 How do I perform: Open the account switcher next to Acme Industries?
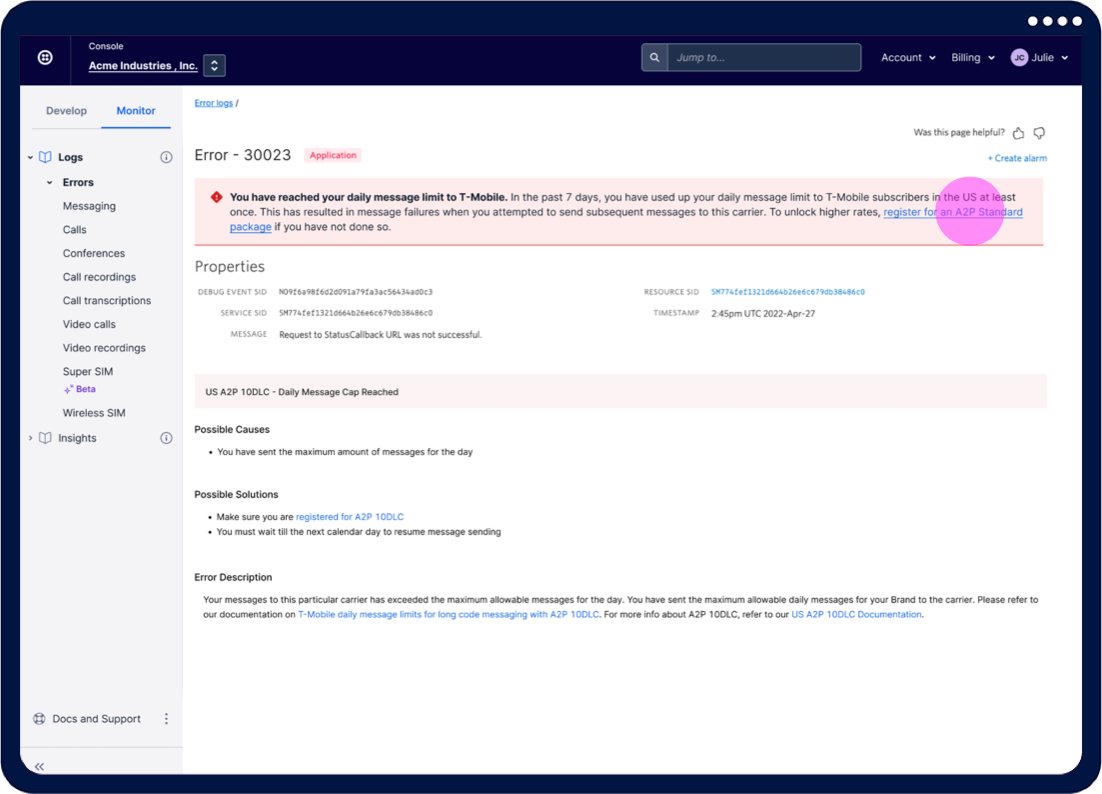pos(214,65)
